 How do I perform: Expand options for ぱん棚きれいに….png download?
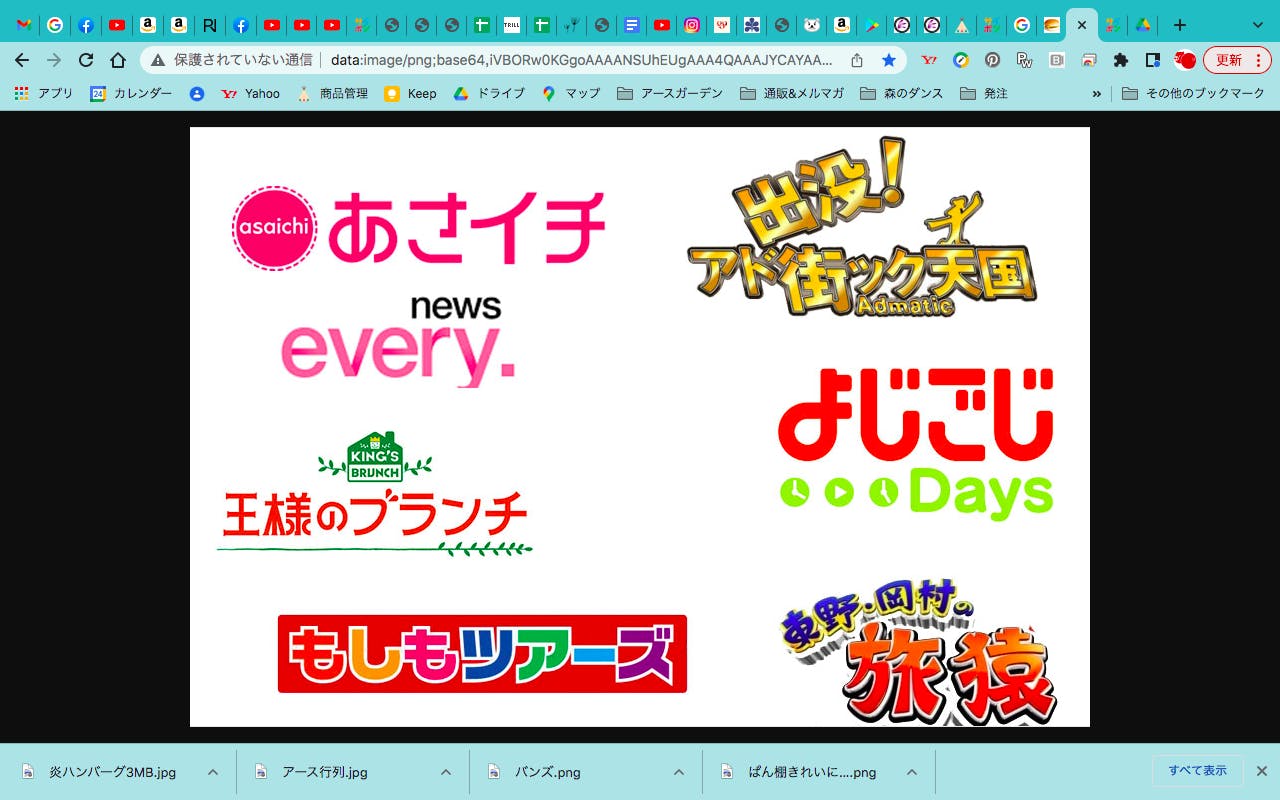tap(912, 772)
